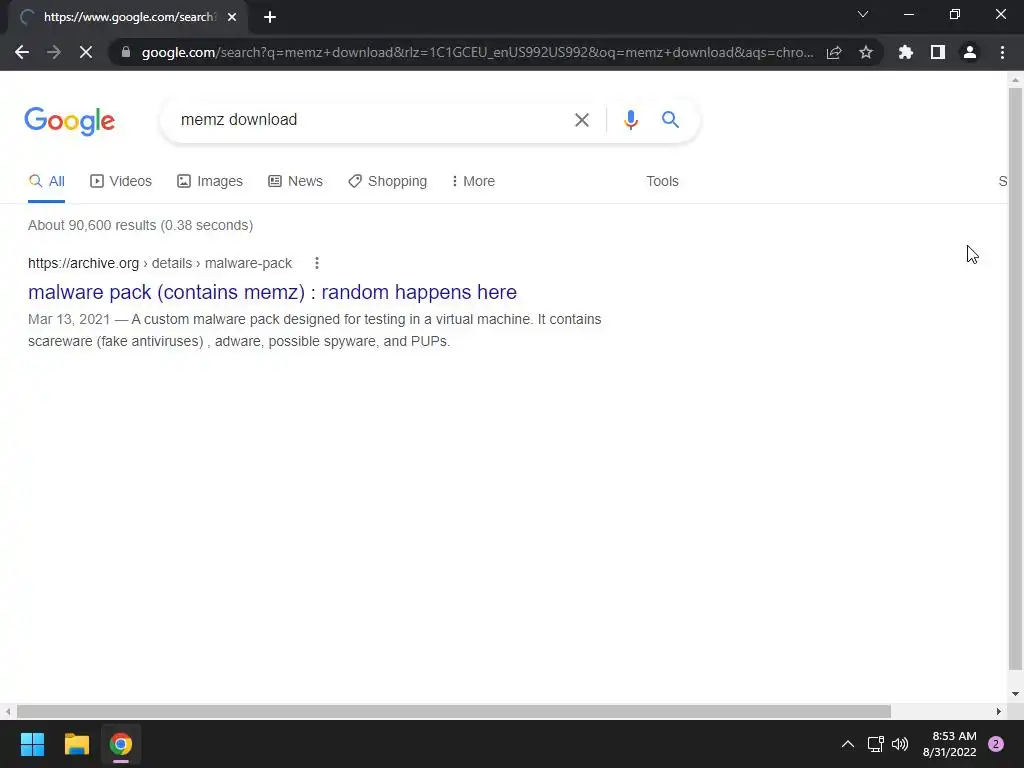Click the archive.org breadcrumb URL
This screenshot has height=768, width=1024.
click(x=160, y=263)
